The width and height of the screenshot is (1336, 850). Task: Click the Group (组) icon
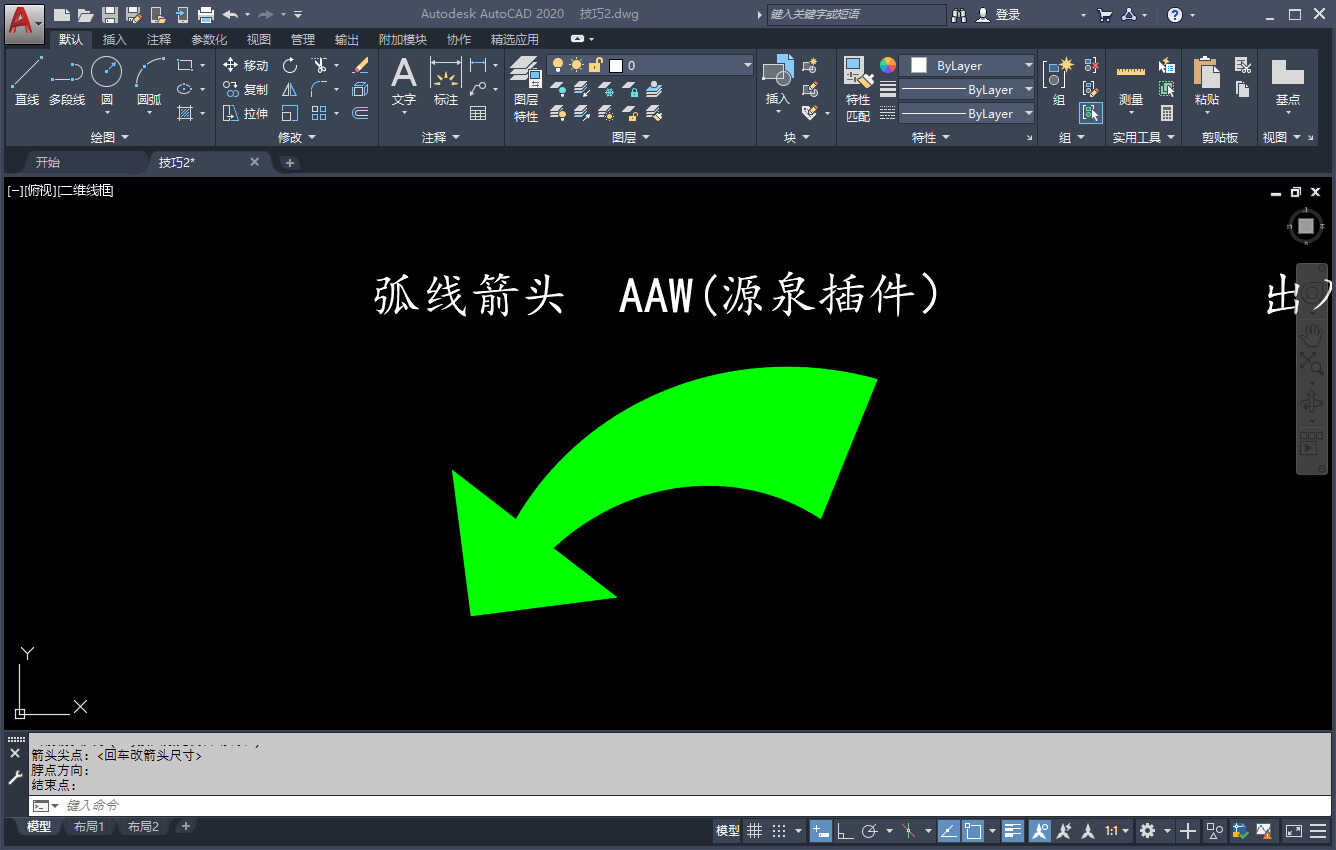[1059, 82]
